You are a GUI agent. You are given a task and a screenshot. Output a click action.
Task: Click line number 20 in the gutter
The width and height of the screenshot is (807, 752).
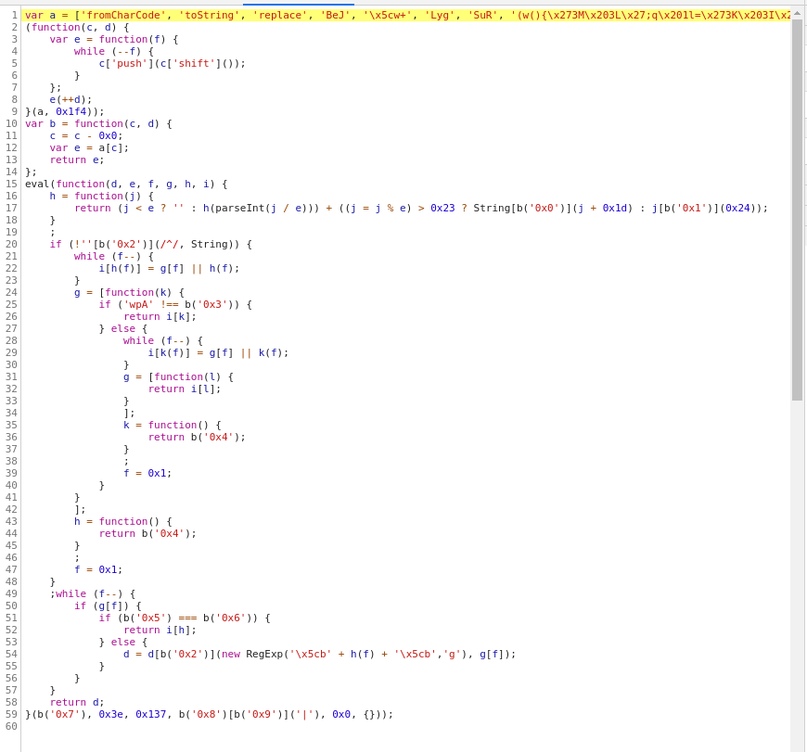pyautogui.click(x=11, y=244)
